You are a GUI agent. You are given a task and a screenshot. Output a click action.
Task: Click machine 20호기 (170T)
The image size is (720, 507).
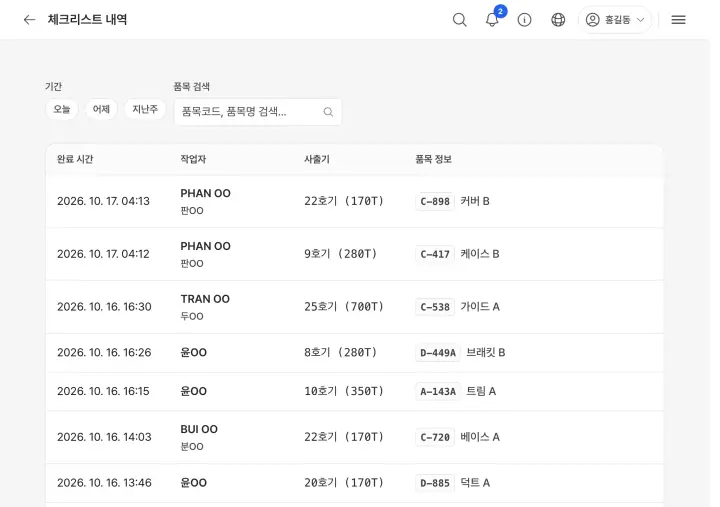coord(343,483)
